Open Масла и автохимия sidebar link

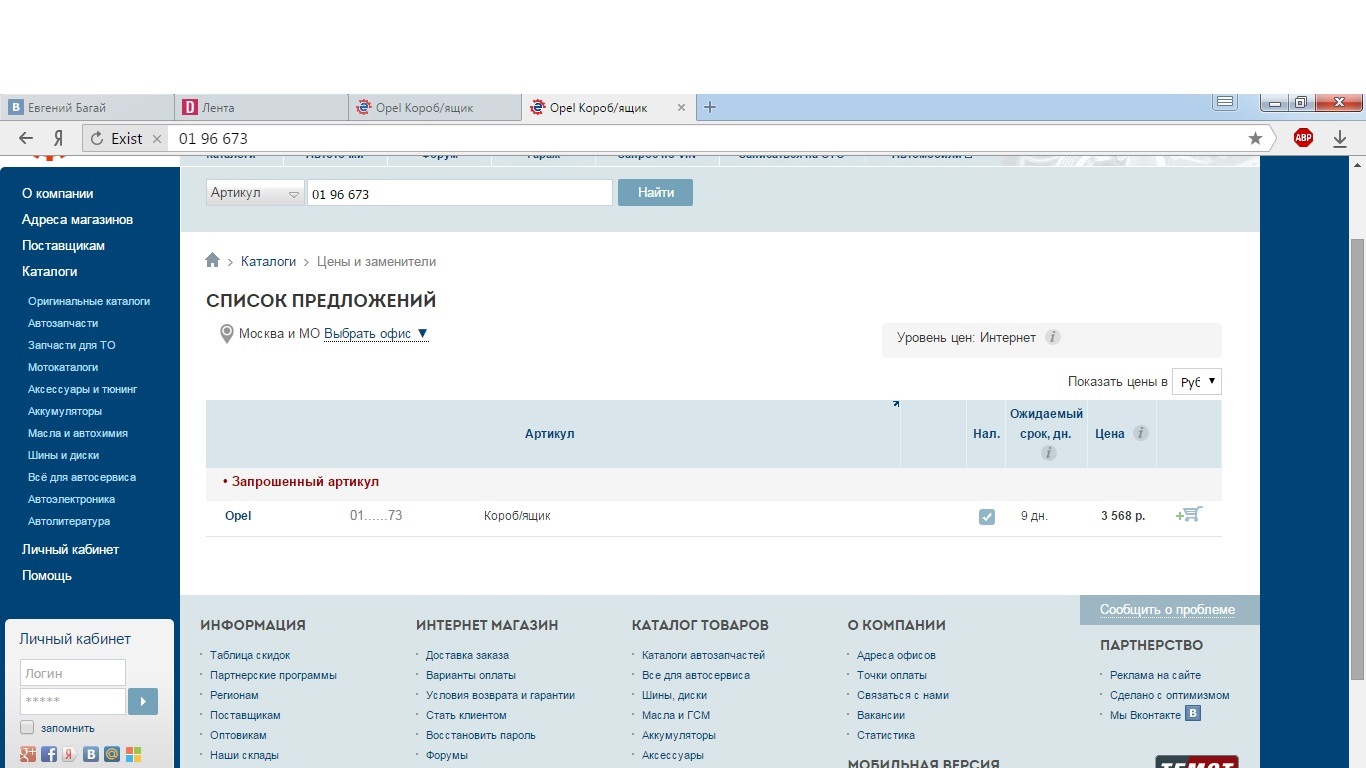[x=78, y=433]
